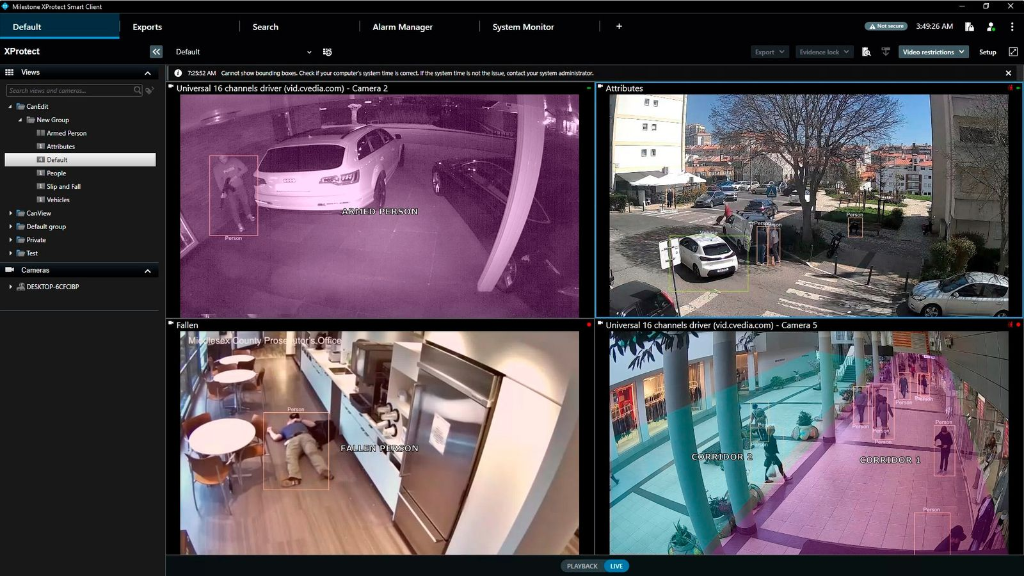
Task: Open the security lock icon in the title bar
Action: point(969,27)
